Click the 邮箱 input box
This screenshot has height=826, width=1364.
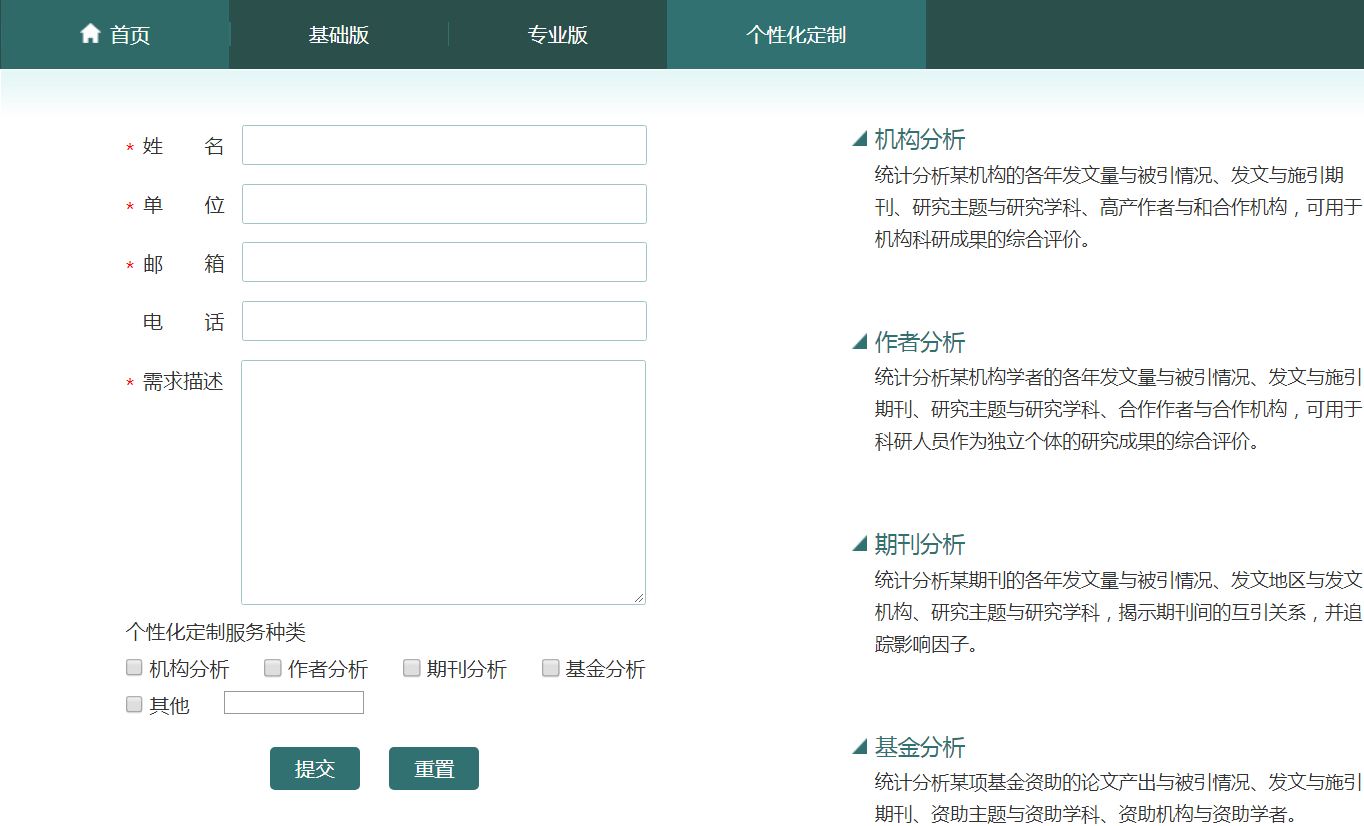[444, 262]
